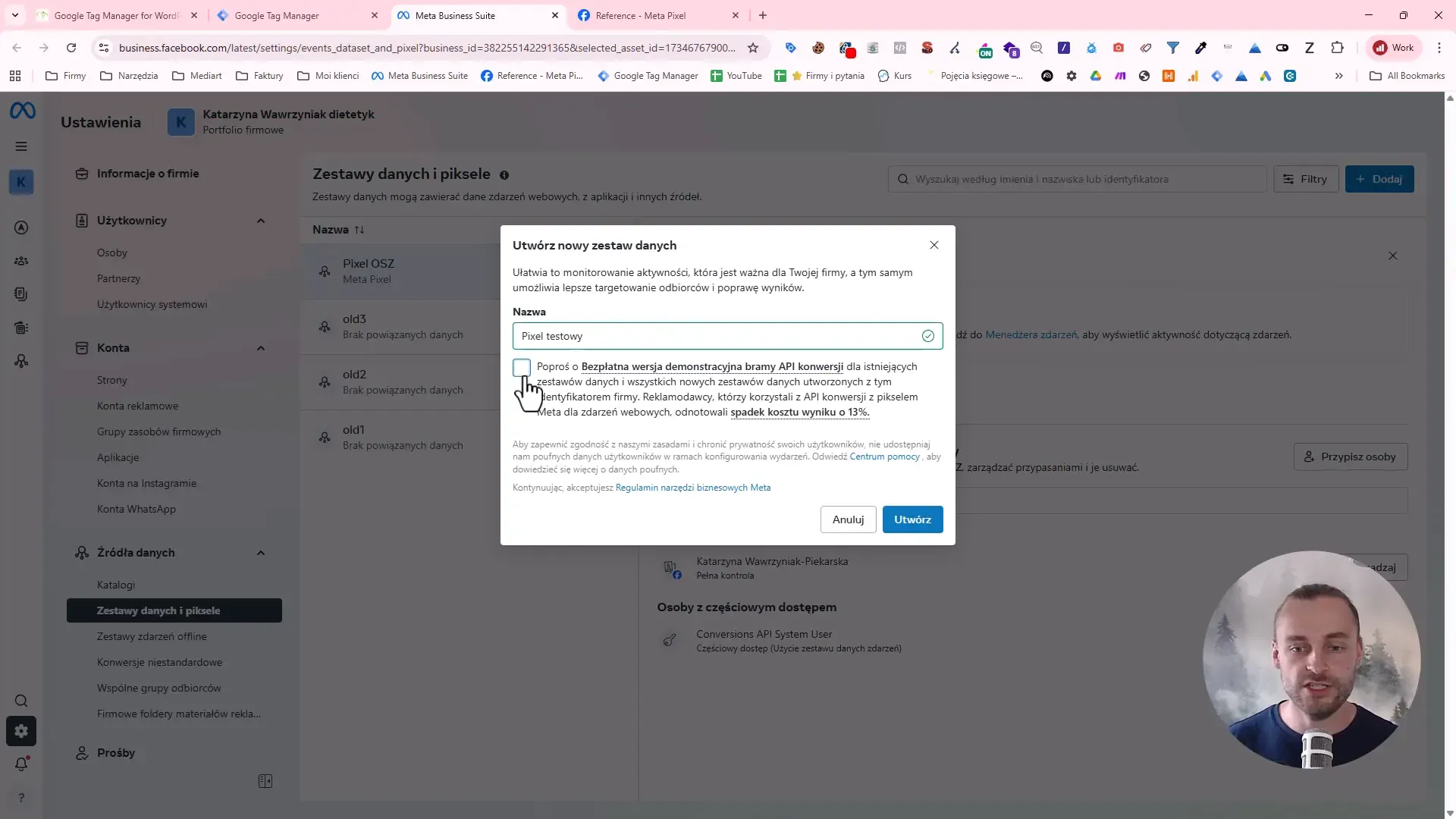Click the Nazwa input with Pixel testowy
This screenshot has width=1456, height=819.
[x=727, y=336]
